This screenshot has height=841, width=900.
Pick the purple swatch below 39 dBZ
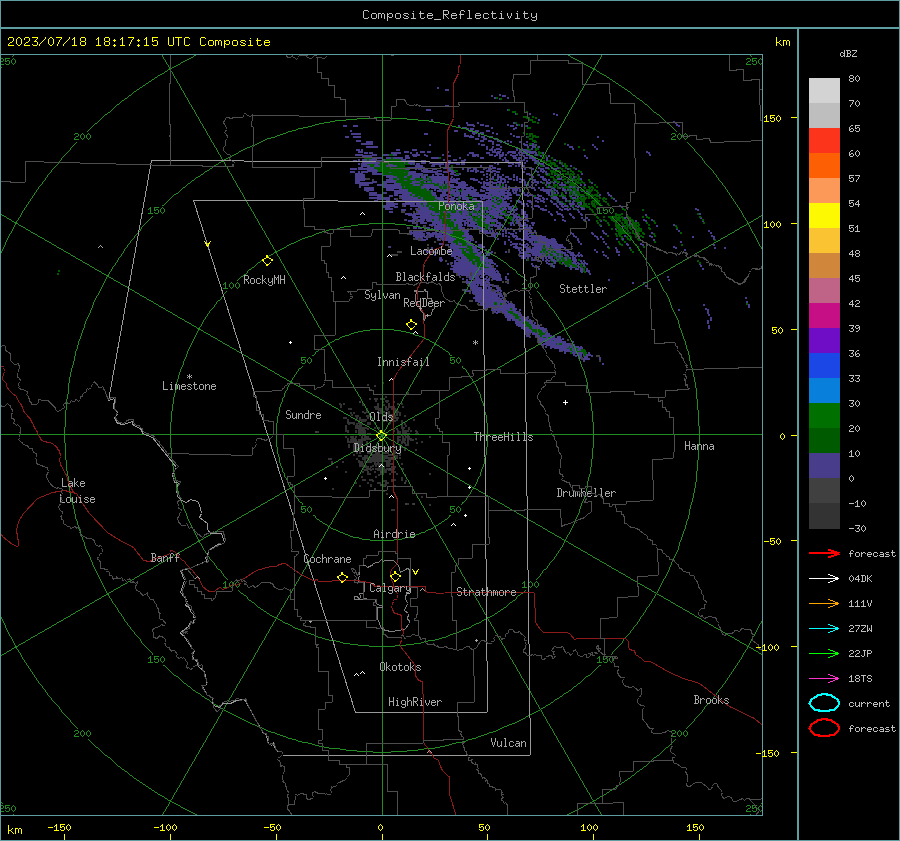tap(824, 341)
